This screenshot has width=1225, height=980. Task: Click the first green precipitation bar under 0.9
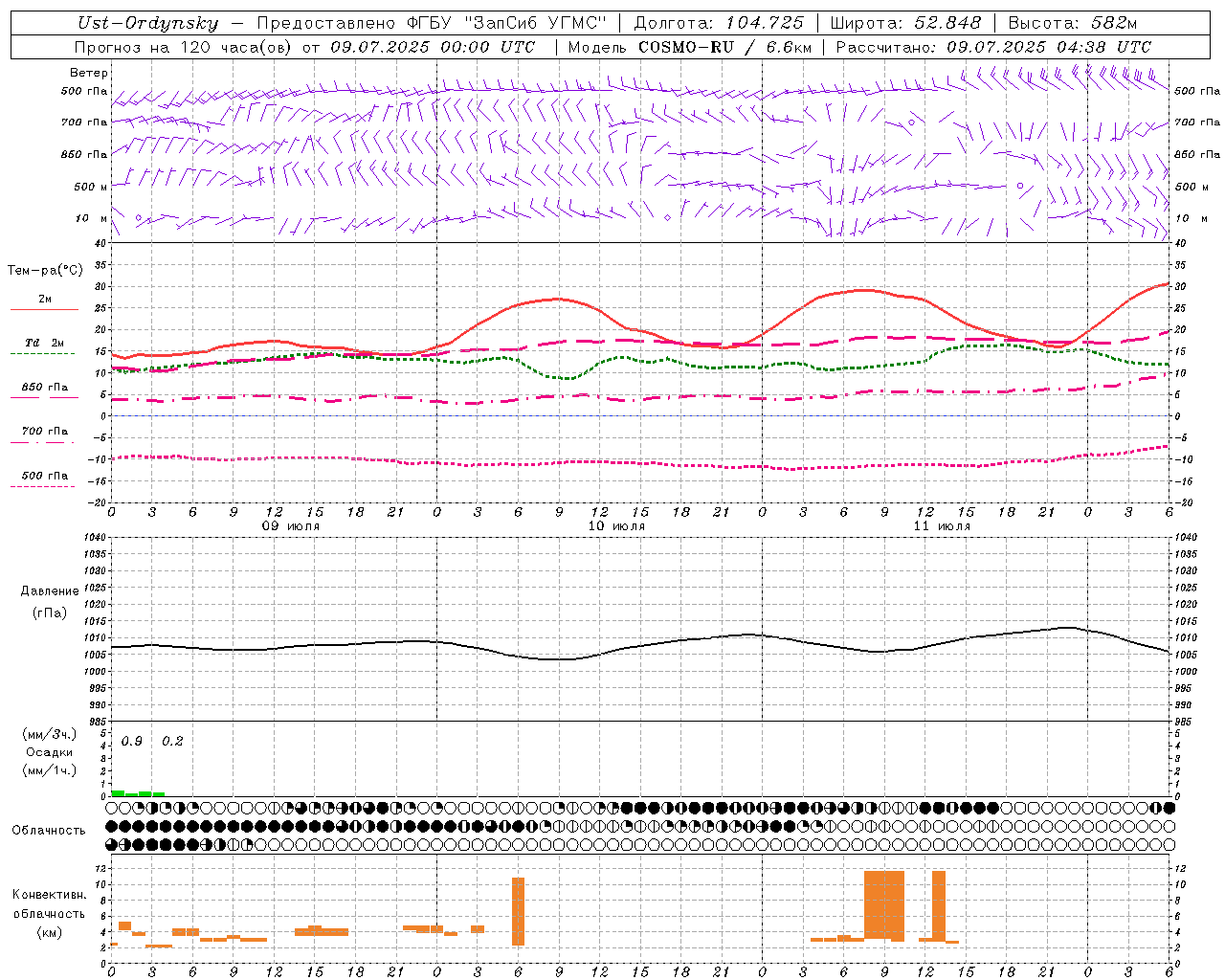[118, 793]
